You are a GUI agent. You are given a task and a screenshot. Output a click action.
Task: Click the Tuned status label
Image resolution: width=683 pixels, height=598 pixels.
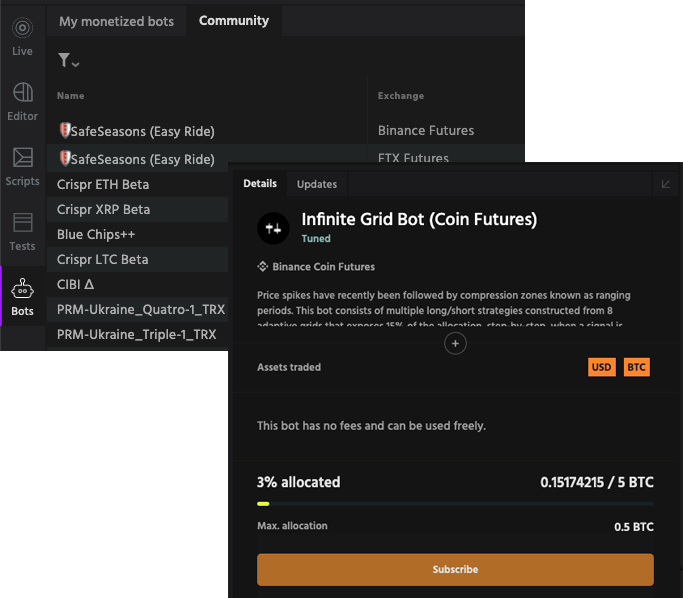coord(316,239)
